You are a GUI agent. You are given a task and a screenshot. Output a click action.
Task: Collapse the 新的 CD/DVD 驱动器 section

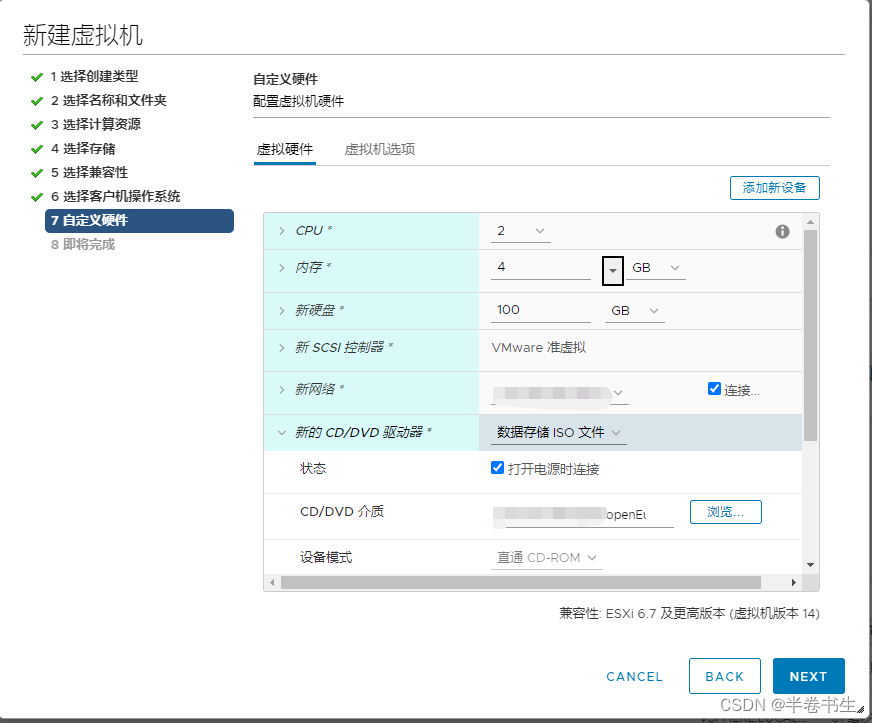click(281, 432)
